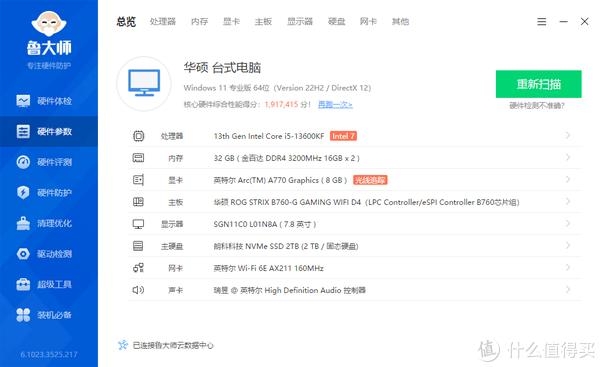600x367 pixels.
Task: Click ROG STRIX B760-G GAMING WIFI D4 text
Action: pyautogui.click(x=295, y=202)
